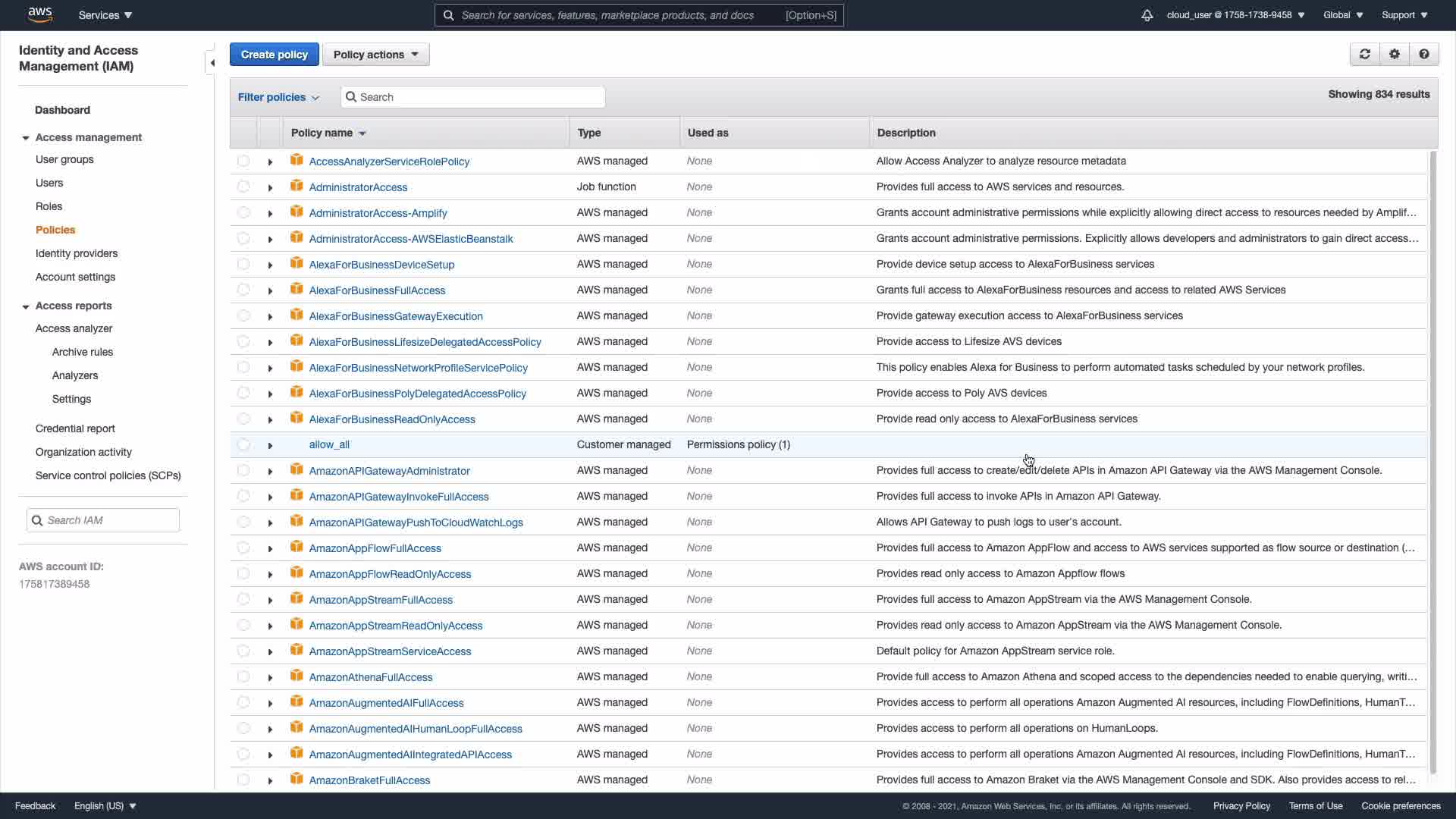Open the Roles navigation item
This screenshot has width=1456, height=819.
tap(49, 206)
